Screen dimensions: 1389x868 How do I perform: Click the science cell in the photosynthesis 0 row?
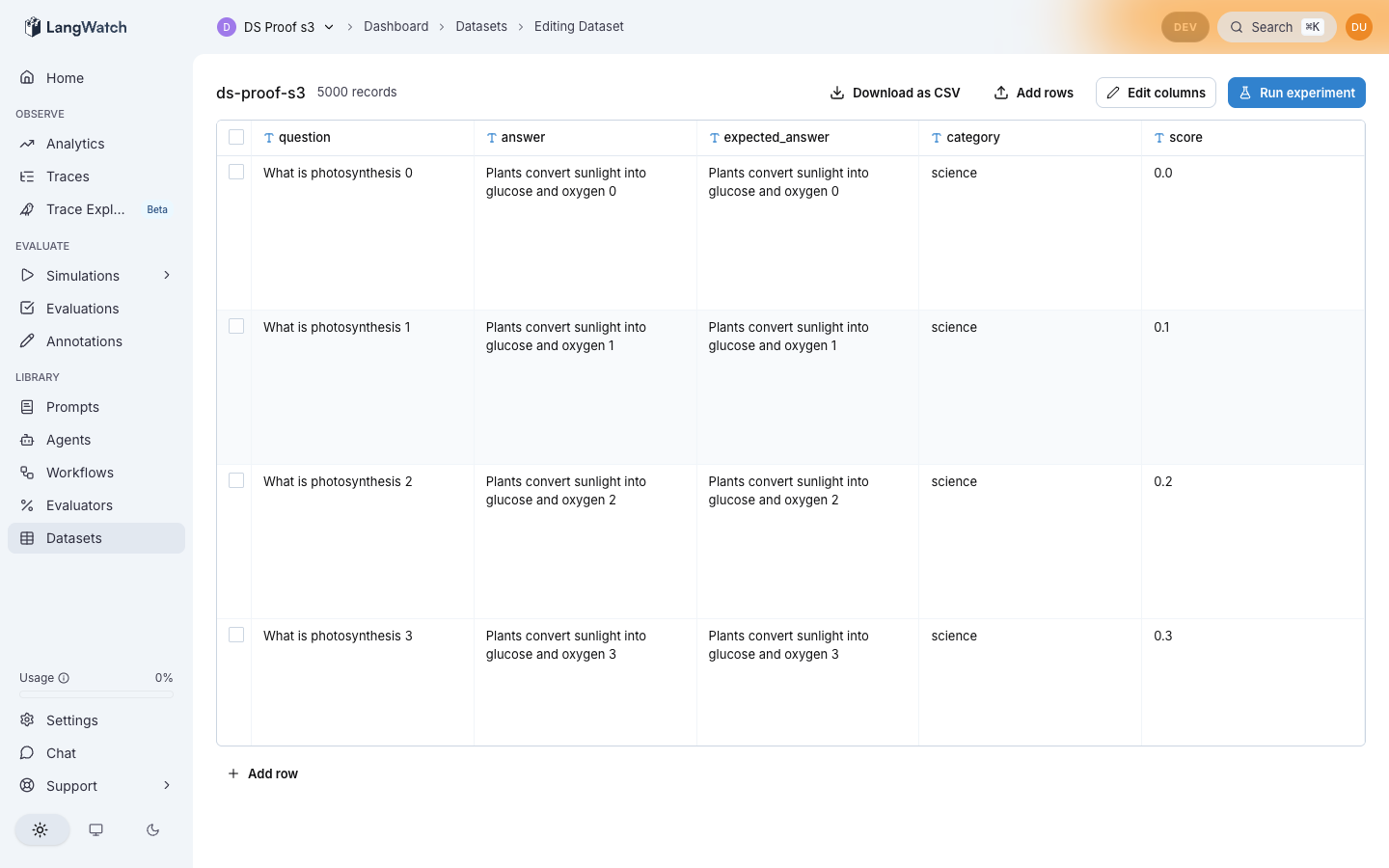pos(1030,232)
